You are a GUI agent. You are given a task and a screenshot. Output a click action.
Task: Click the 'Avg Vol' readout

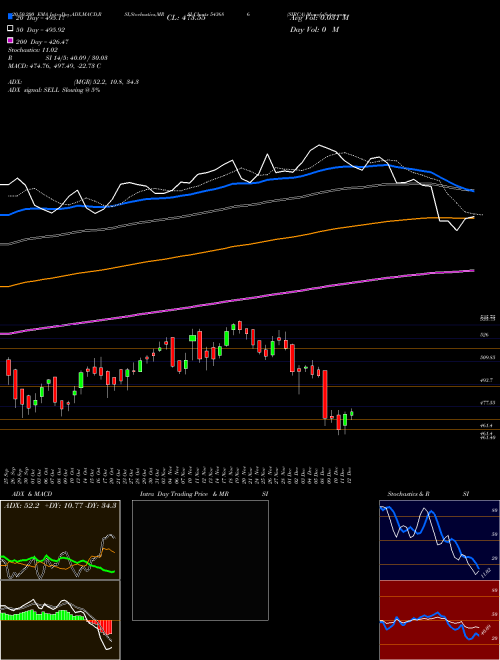(319, 18)
